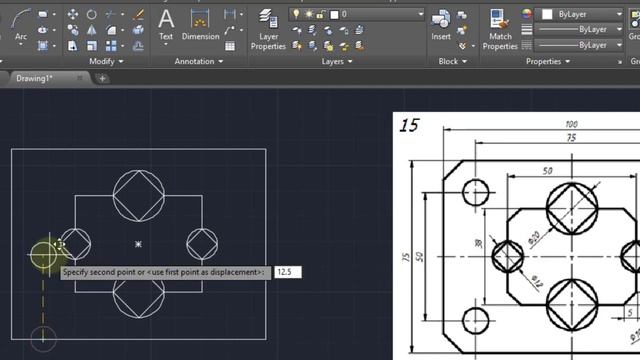Click the object color wheel icon

pos(527,14)
